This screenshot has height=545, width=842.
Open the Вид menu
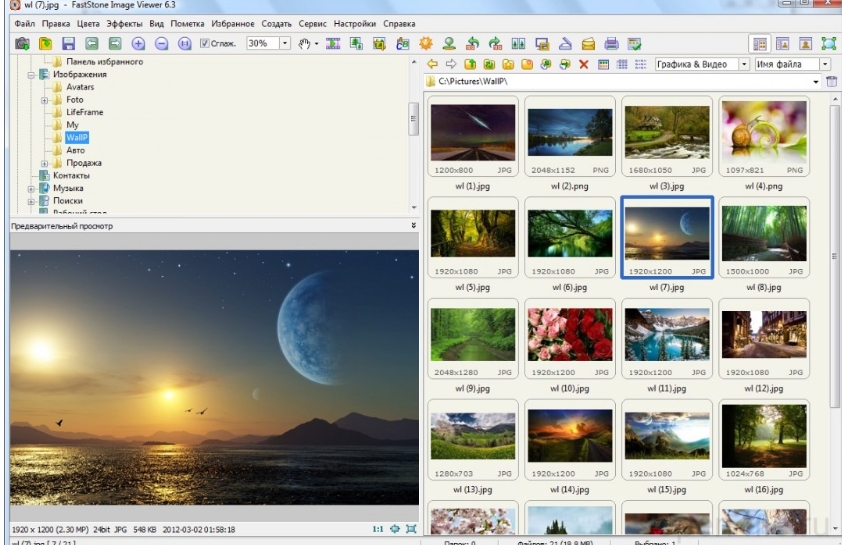[156, 24]
